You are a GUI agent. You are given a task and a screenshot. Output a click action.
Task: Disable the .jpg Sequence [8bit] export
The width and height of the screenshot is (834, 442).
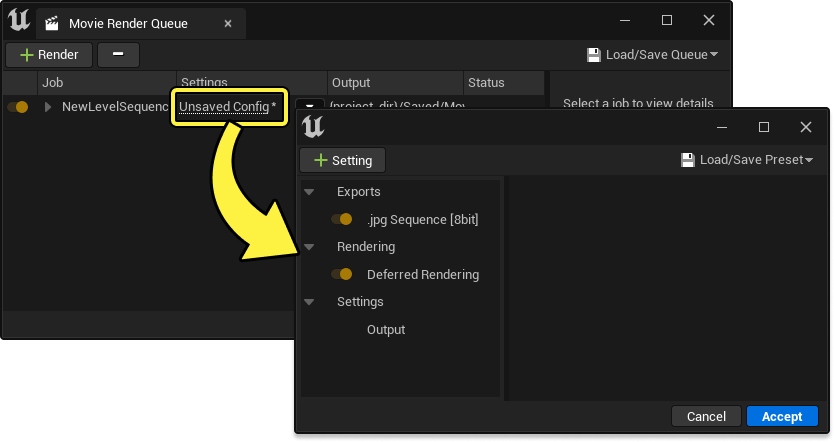pos(341,219)
